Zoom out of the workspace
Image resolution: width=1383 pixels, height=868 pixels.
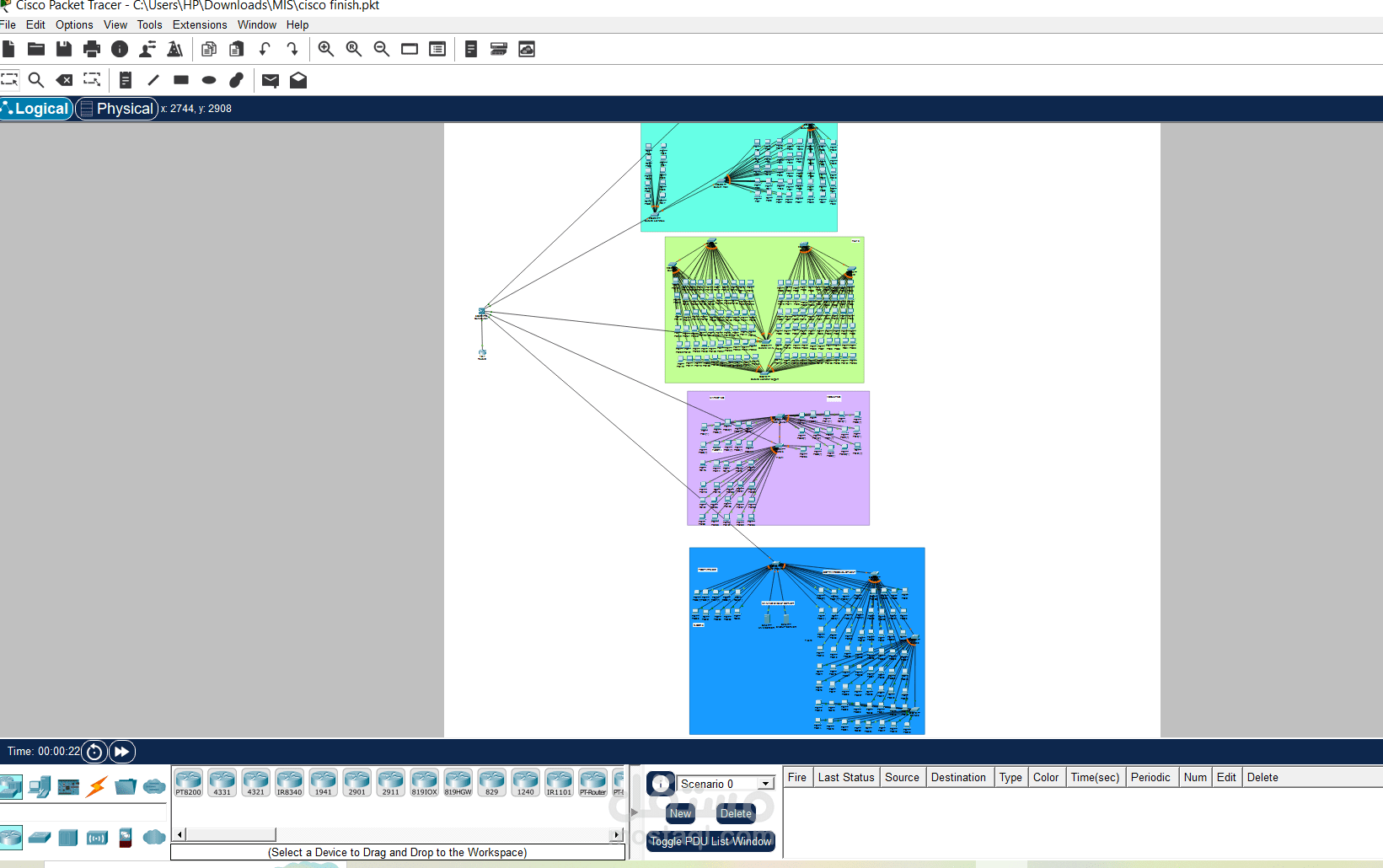(x=382, y=49)
